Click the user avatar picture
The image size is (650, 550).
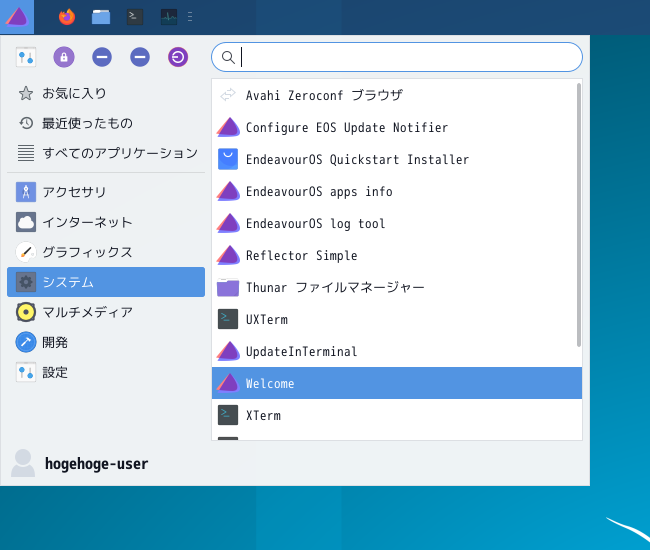pyautogui.click(x=23, y=463)
